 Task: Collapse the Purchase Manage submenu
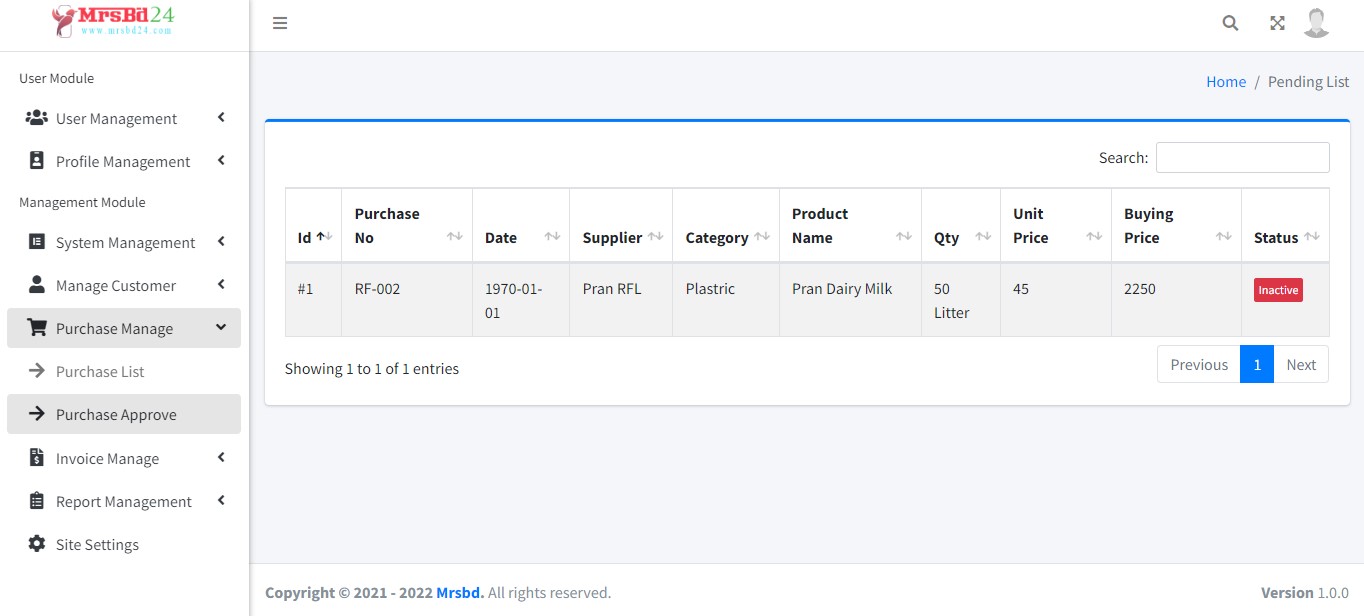click(221, 327)
